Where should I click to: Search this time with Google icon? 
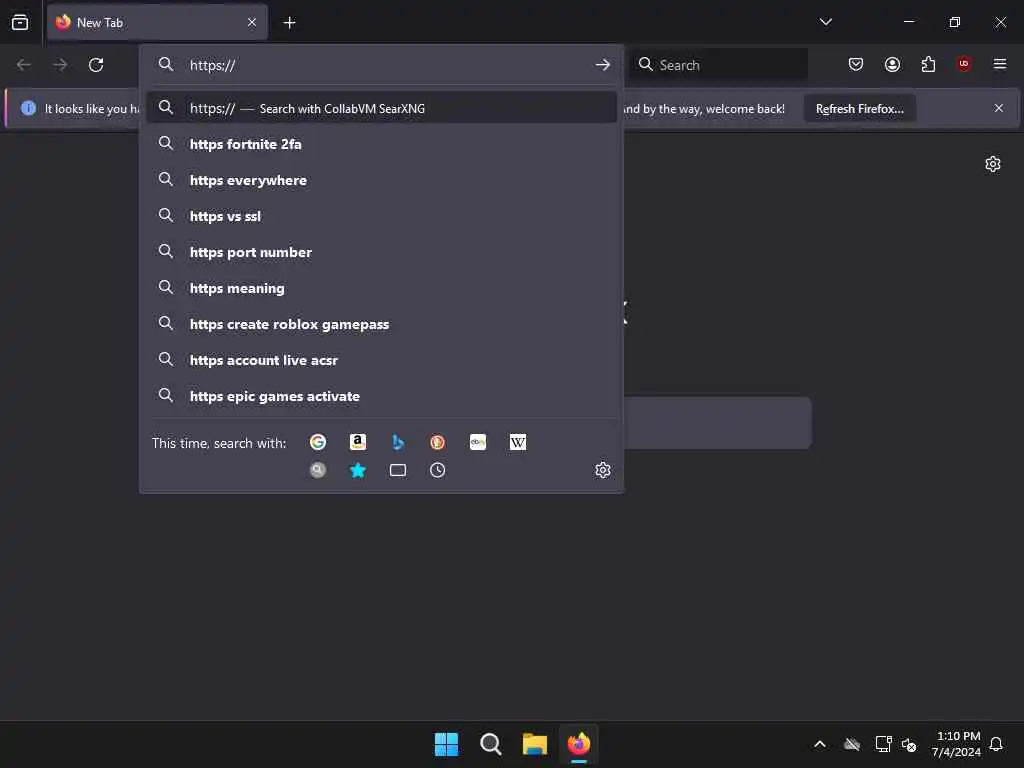317,442
